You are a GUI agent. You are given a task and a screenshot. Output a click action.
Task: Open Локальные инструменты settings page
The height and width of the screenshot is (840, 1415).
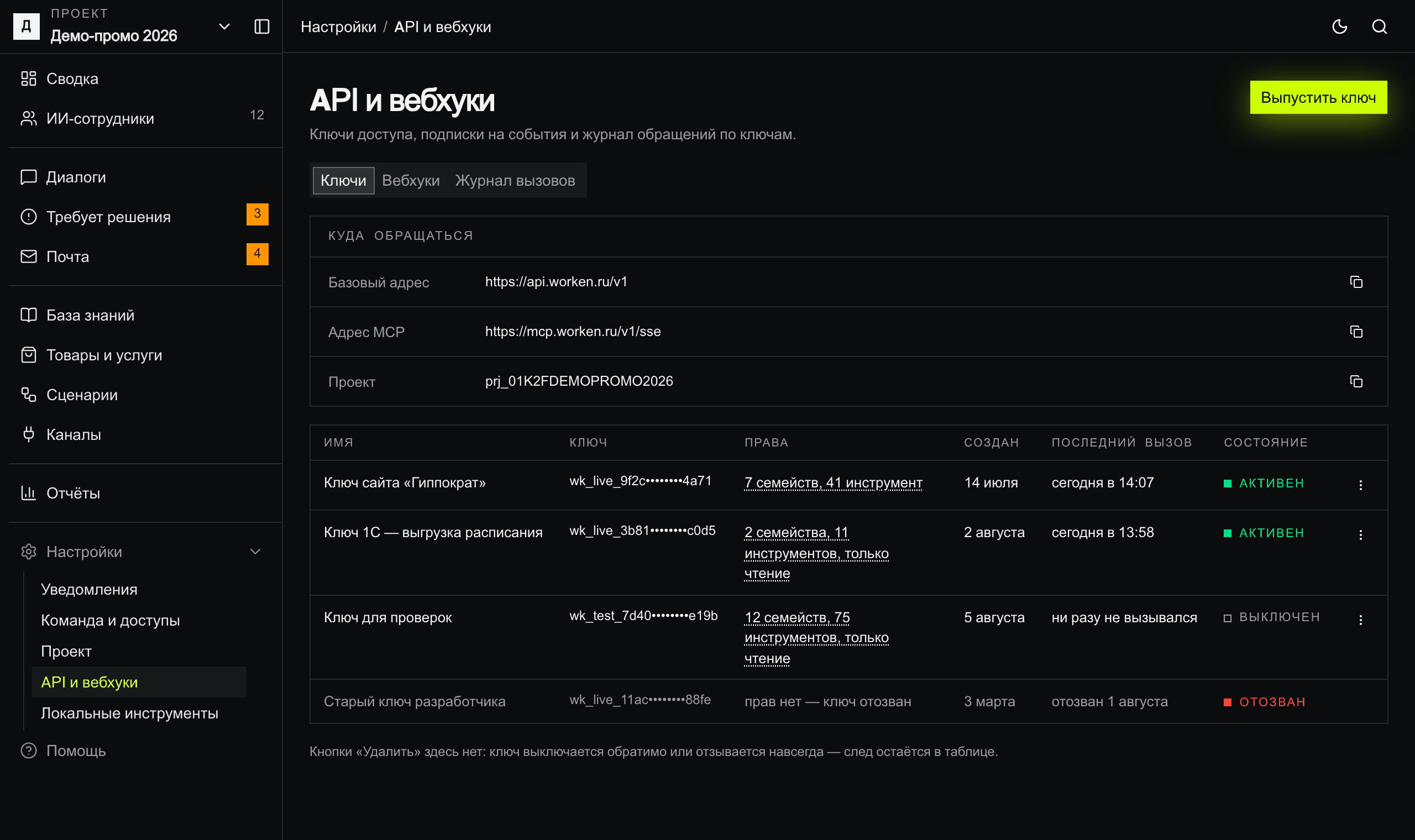139,713
